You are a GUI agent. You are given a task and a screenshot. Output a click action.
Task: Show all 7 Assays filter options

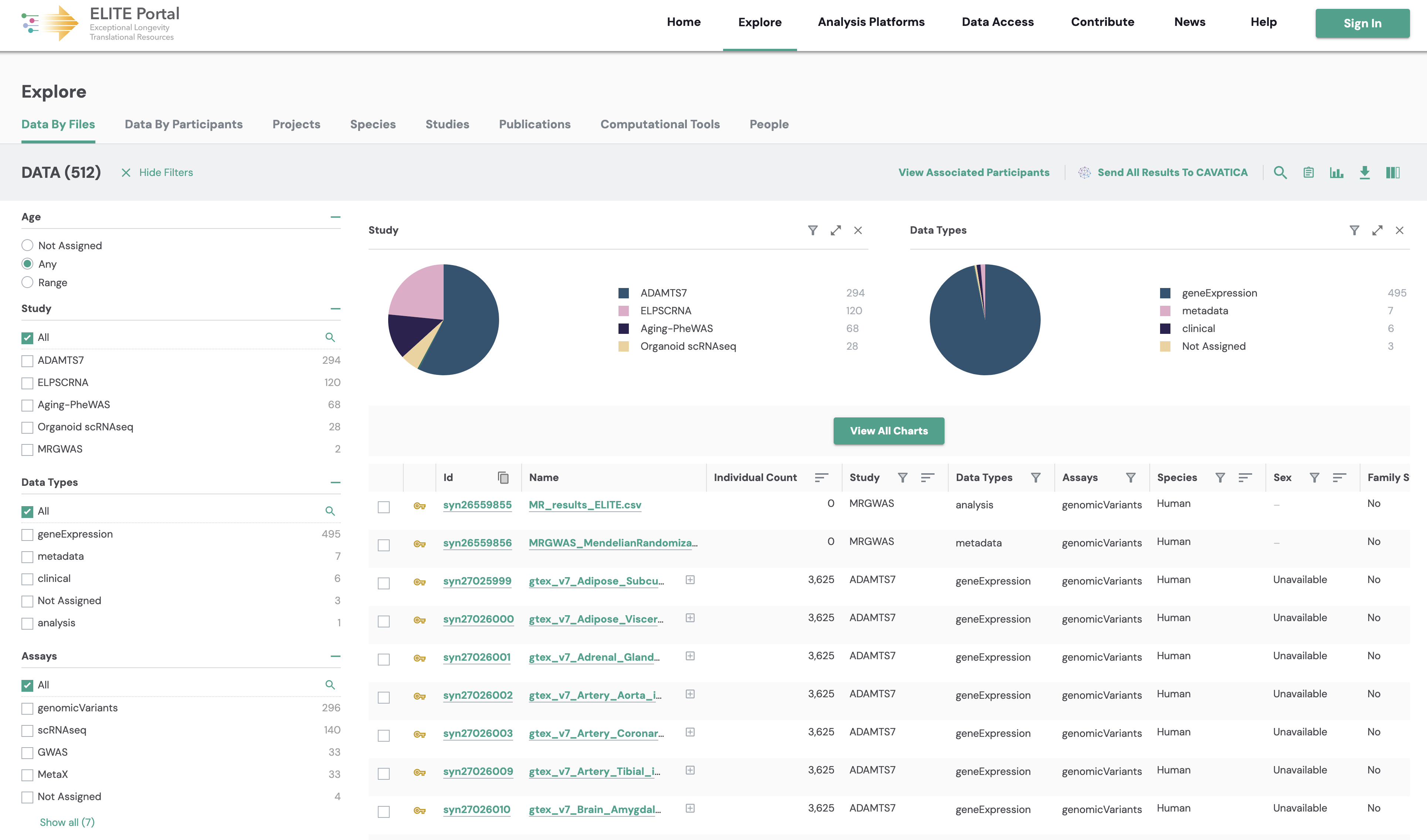[x=67, y=822]
